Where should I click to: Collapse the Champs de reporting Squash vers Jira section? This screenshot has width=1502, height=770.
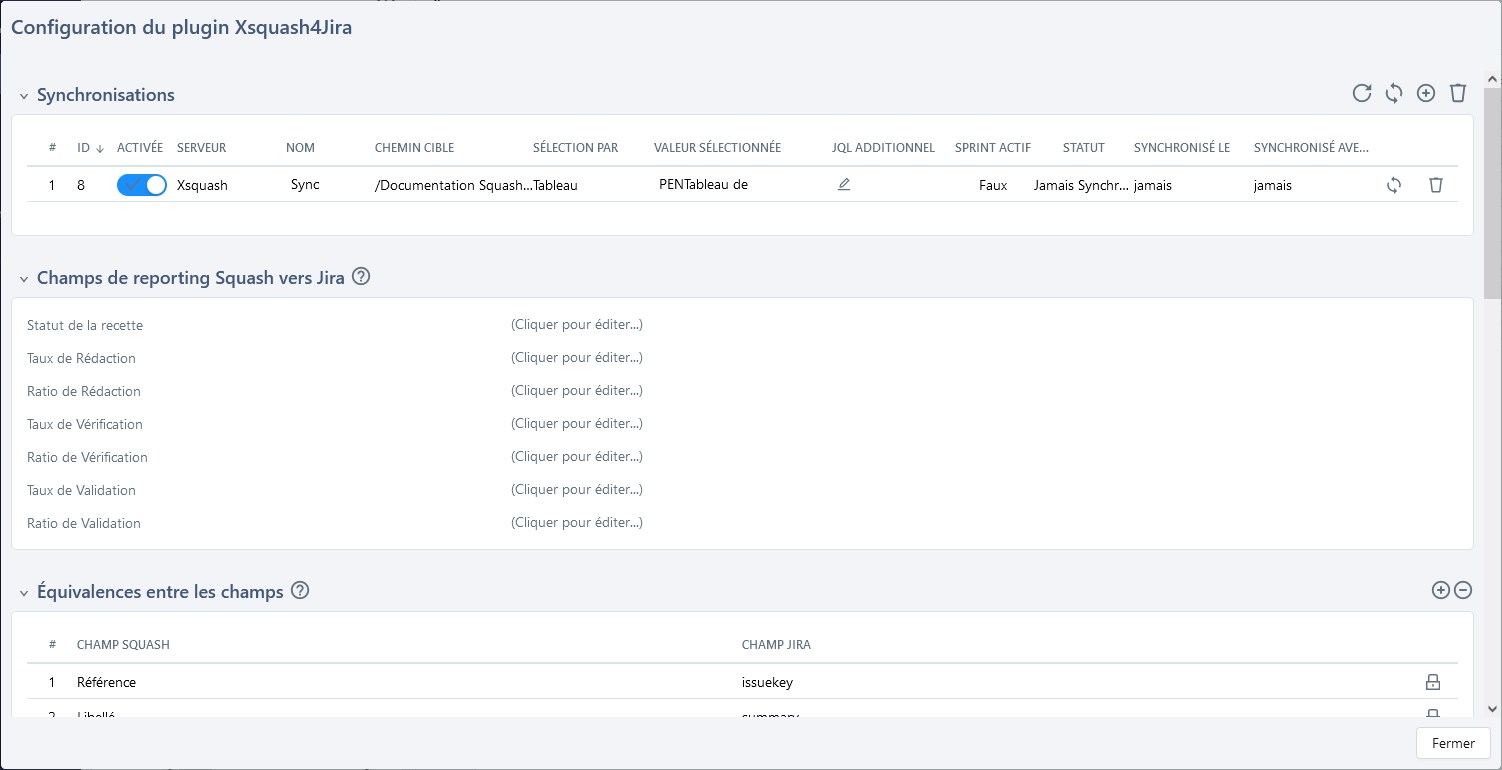click(x=23, y=277)
